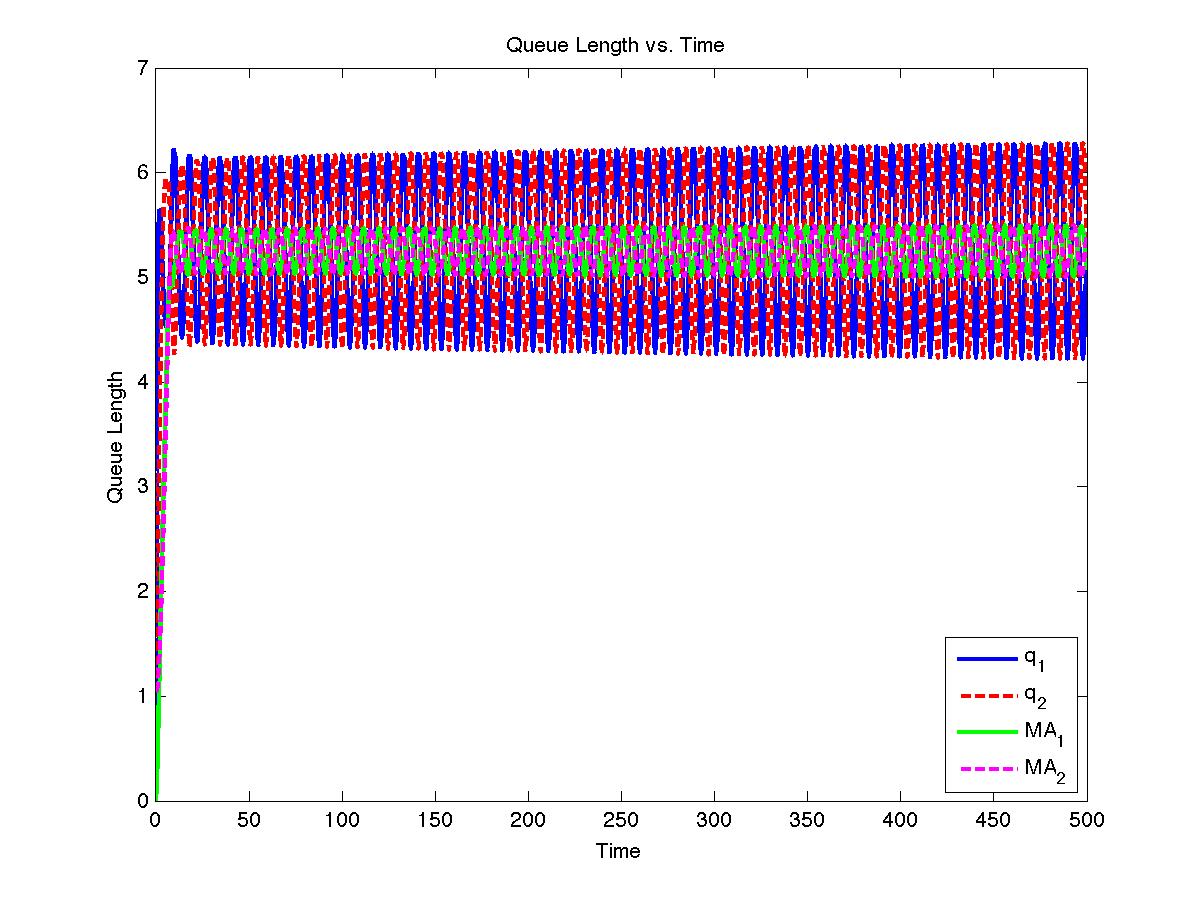
Task: Select x-axis tick label 250
Action: coord(621,819)
